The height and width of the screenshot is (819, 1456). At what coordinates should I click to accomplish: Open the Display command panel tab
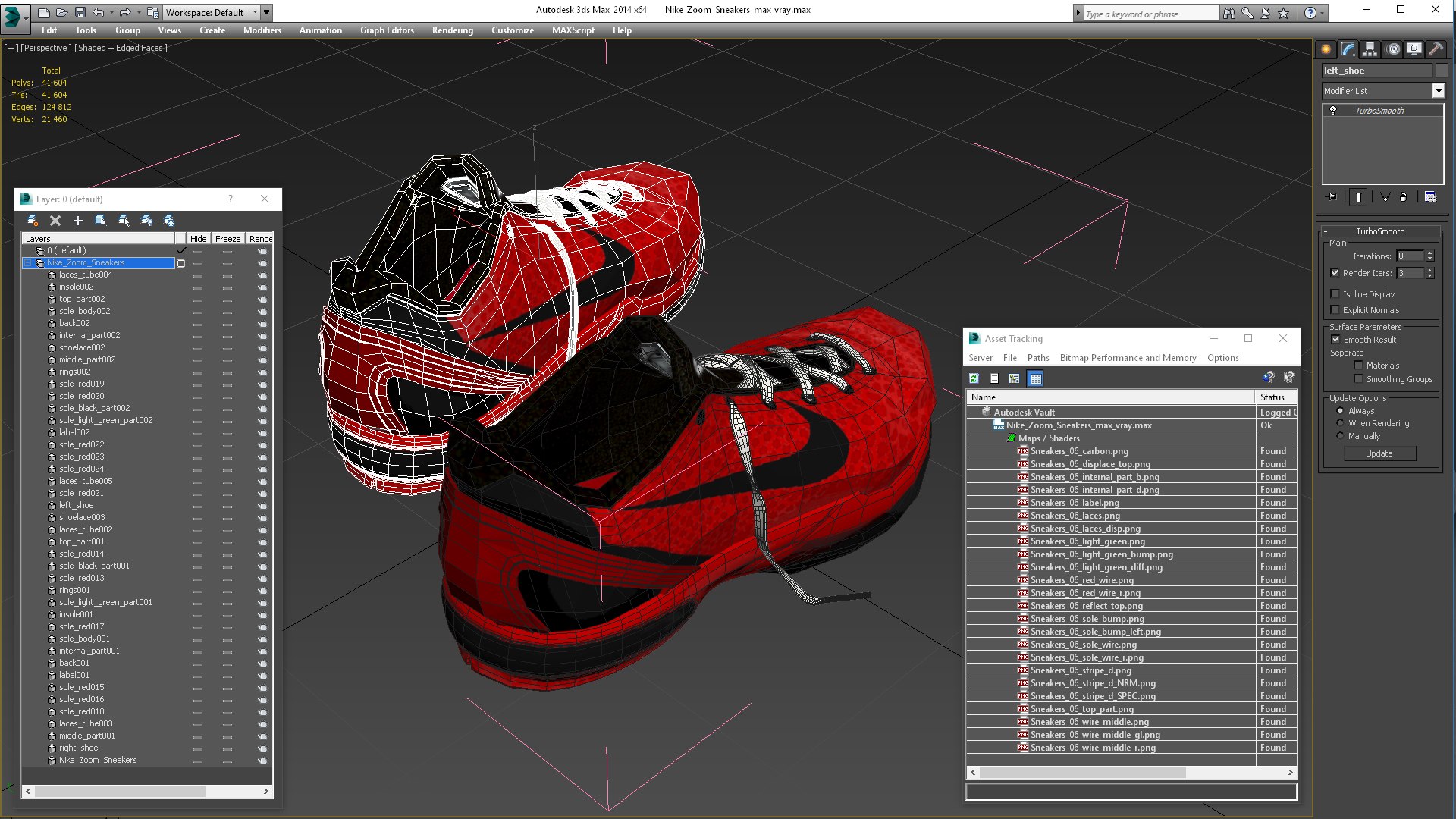pyautogui.click(x=1414, y=49)
